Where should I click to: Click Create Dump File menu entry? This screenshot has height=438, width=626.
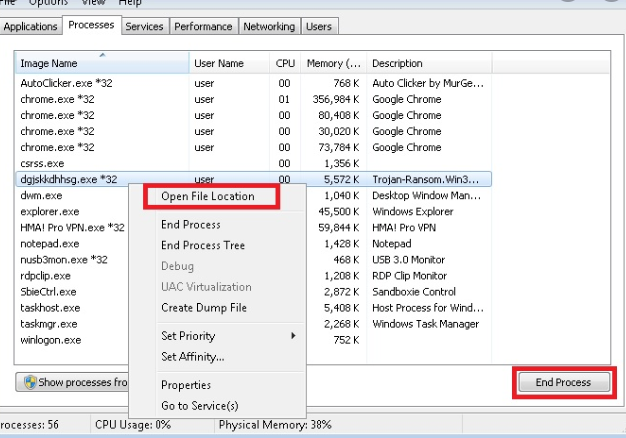click(x=204, y=308)
